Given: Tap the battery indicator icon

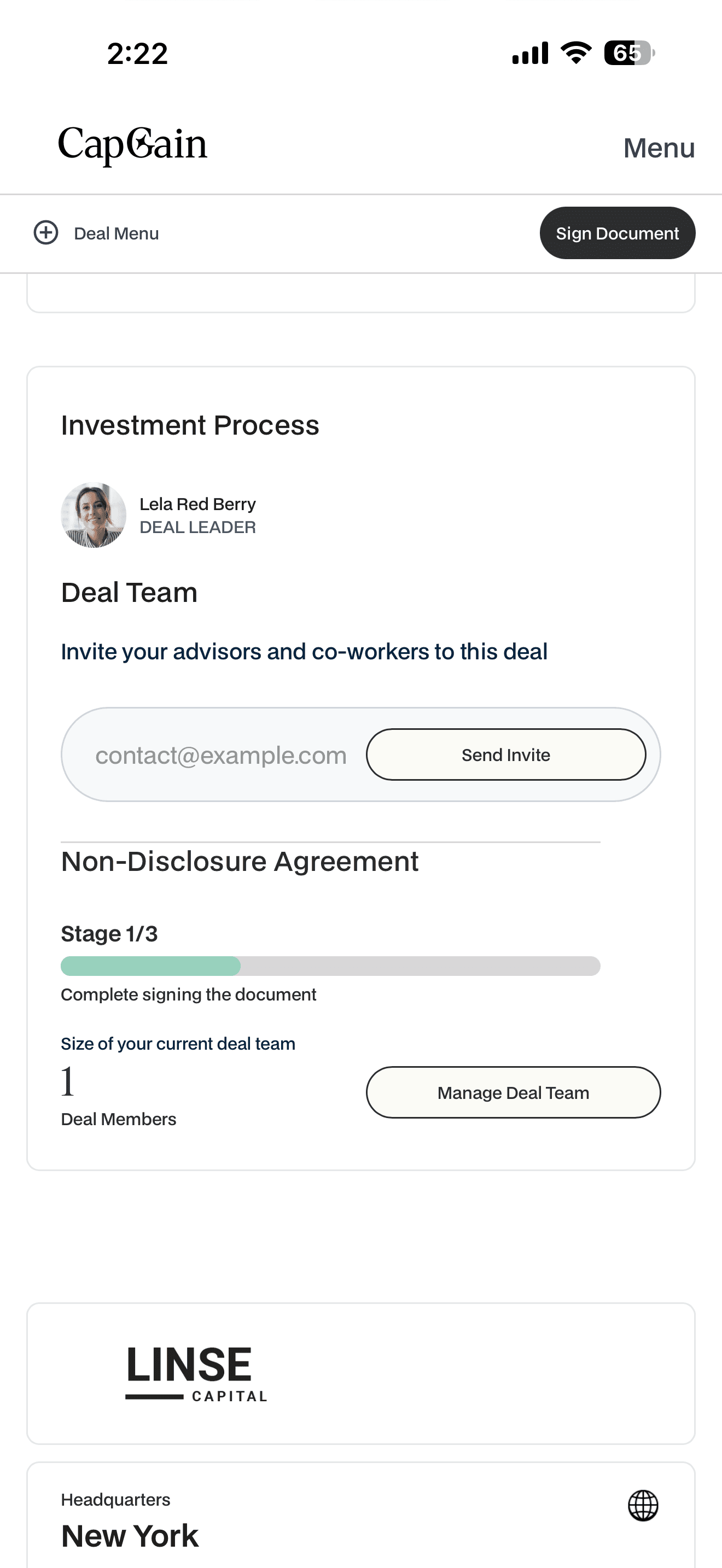Looking at the screenshot, I should [x=628, y=53].
